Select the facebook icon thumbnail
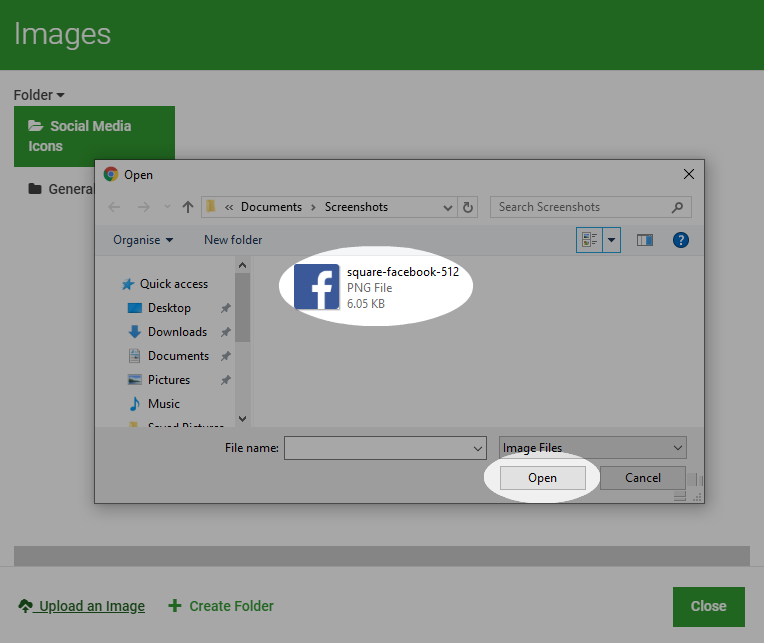The width and height of the screenshot is (764, 643). point(317,287)
